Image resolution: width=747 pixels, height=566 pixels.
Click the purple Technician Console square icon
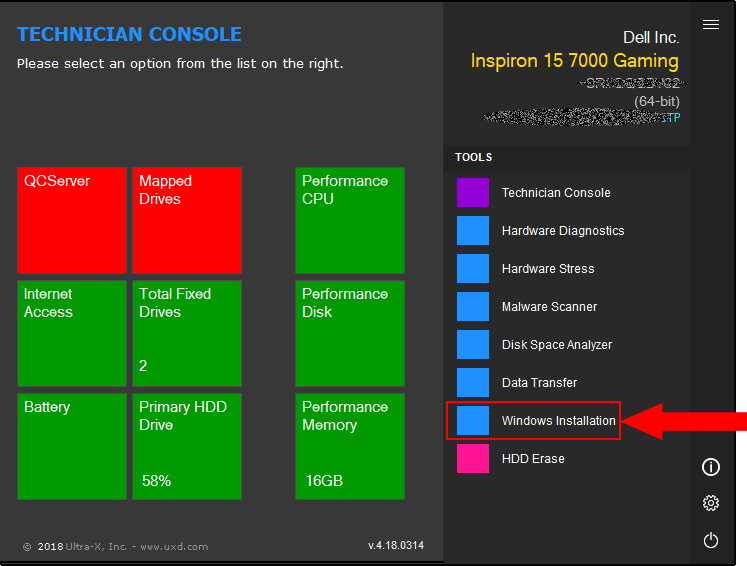(473, 193)
